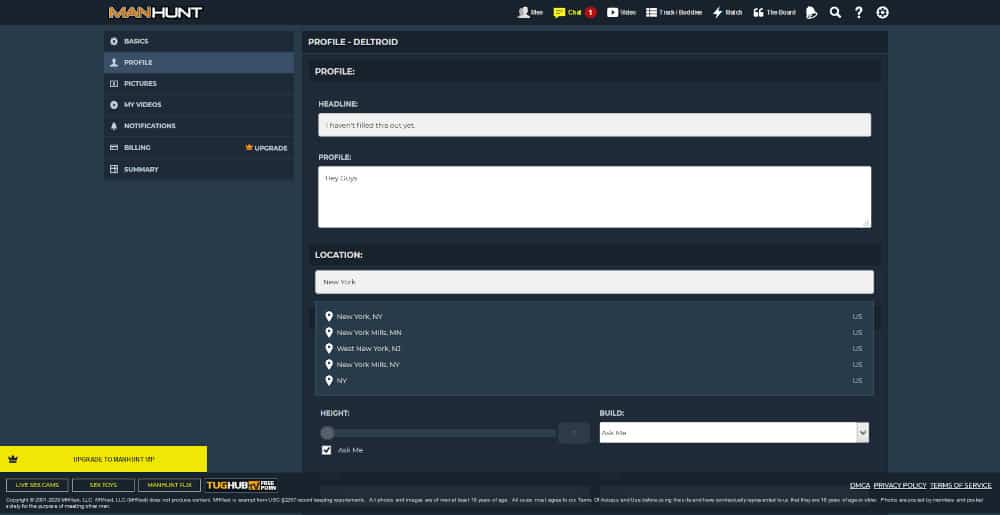
Task: Click the Summary grid icon in sidebar
Action: pos(114,169)
